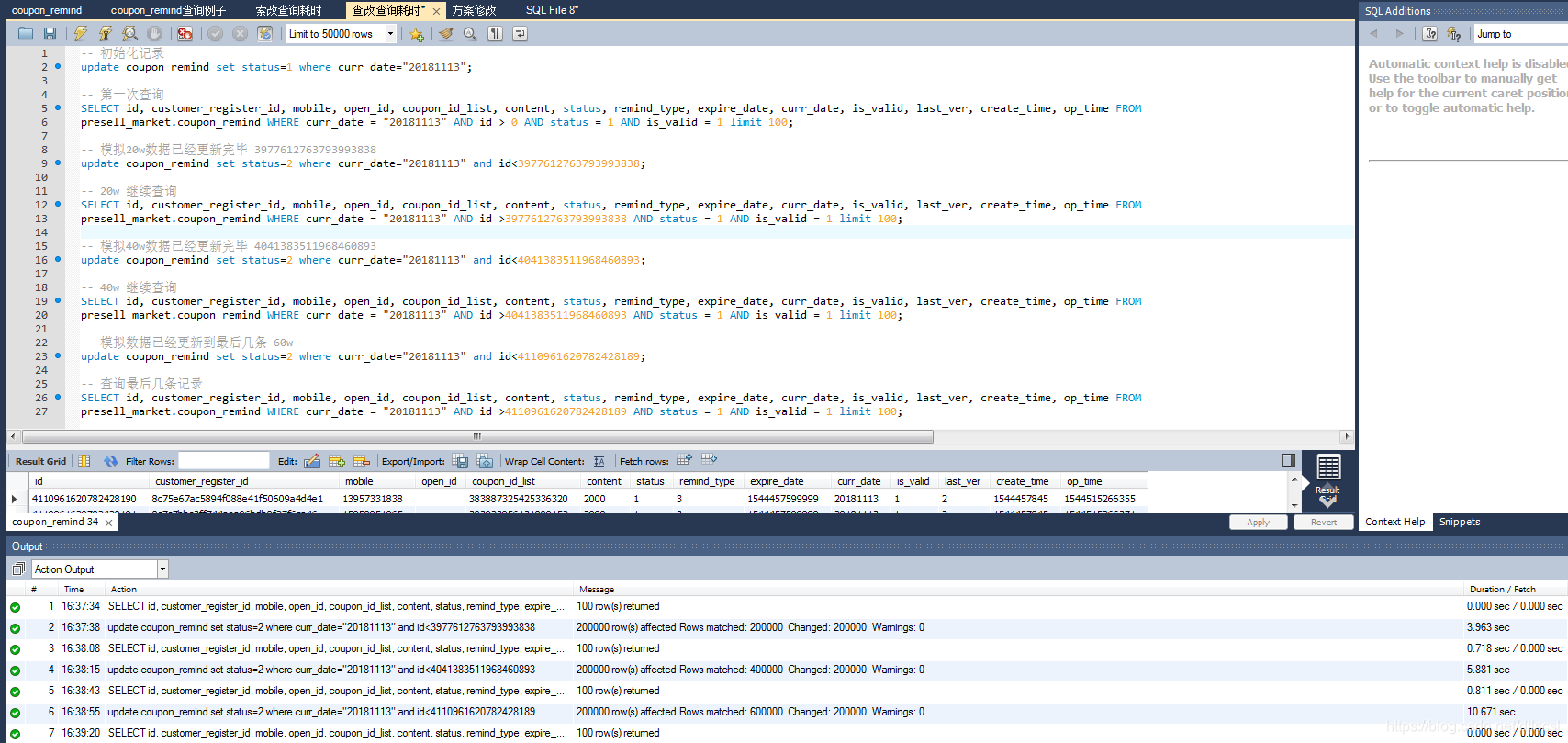Toggle the auto-commit mode icon
This screenshot has width=1568, height=743.
(x=264, y=34)
